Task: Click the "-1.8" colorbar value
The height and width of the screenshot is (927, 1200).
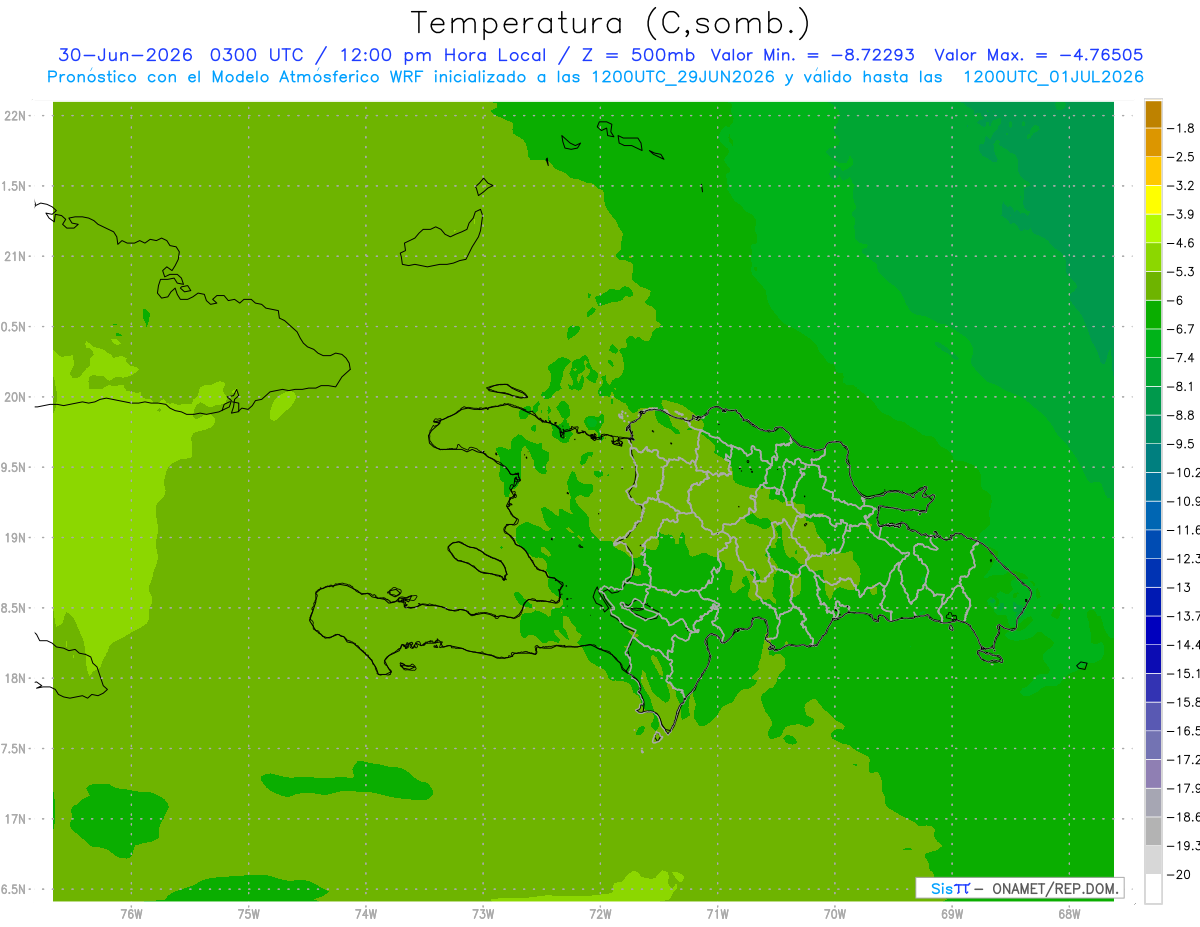Action: point(1181,128)
